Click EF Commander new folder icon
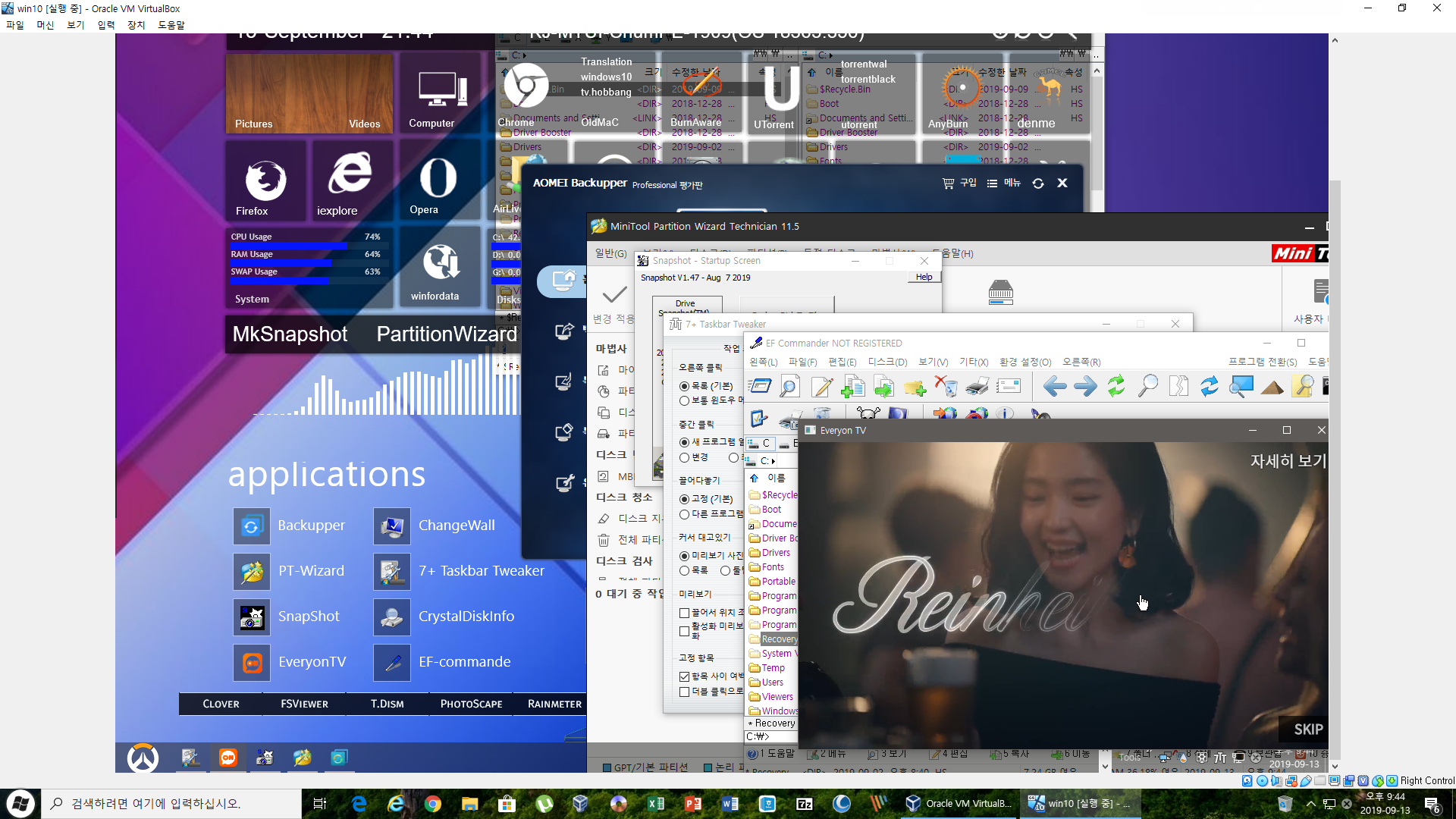Image resolution: width=1456 pixels, height=819 pixels. (915, 387)
